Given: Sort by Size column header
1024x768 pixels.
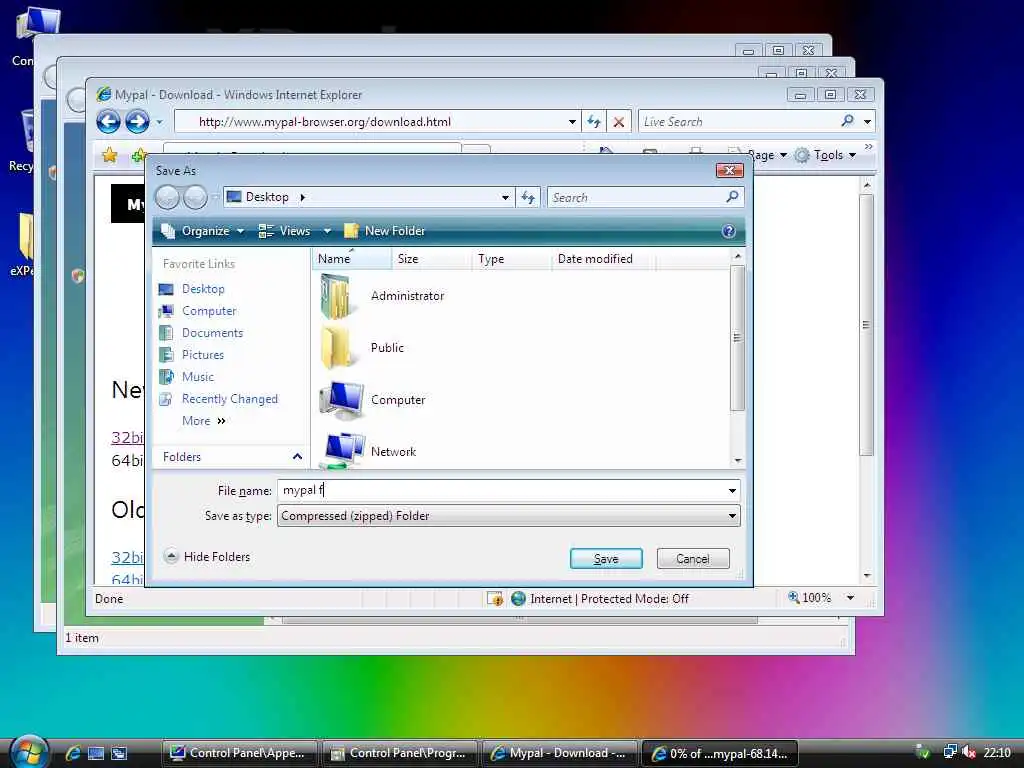Looking at the screenshot, I should [431, 259].
